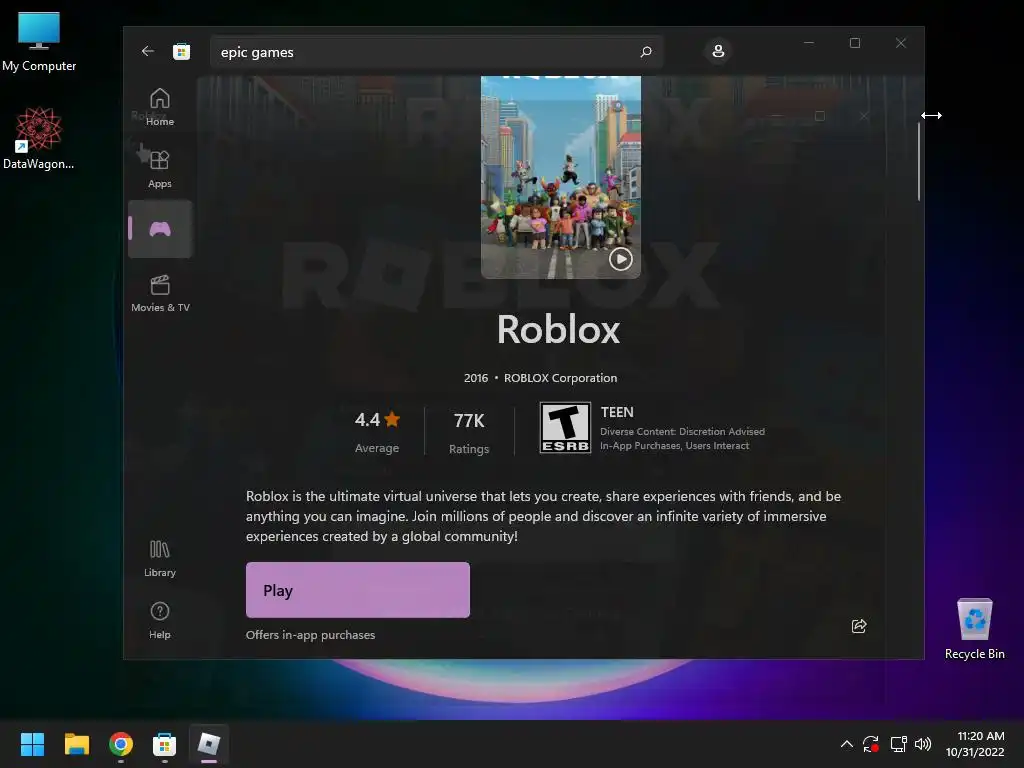Select the Gaming controller sidebar item
Image resolution: width=1024 pixels, height=768 pixels.
click(160, 229)
